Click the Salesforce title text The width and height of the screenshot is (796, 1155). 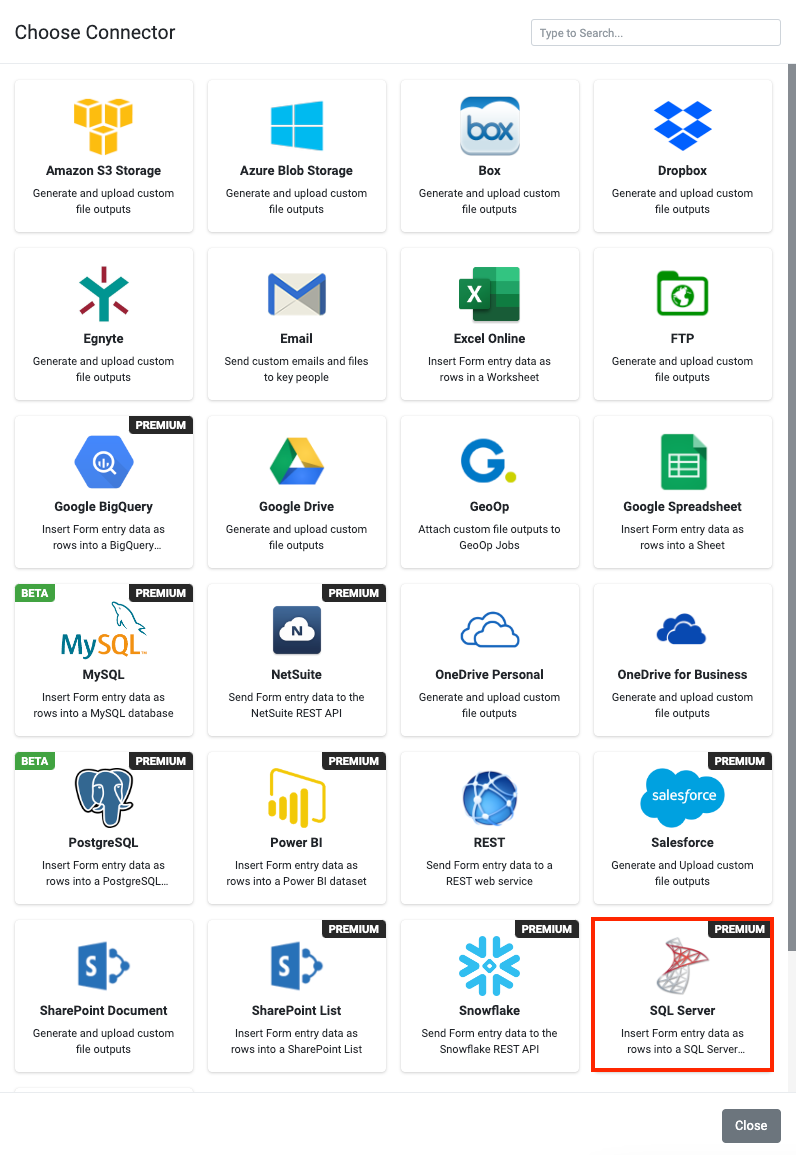pyautogui.click(x=683, y=842)
